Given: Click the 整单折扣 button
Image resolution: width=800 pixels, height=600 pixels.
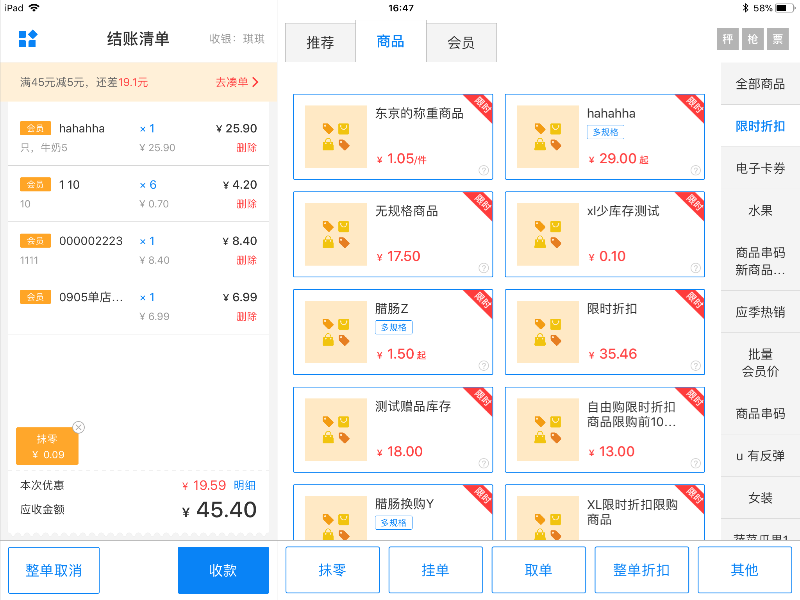Looking at the screenshot, I should click(x=642, y=570).
